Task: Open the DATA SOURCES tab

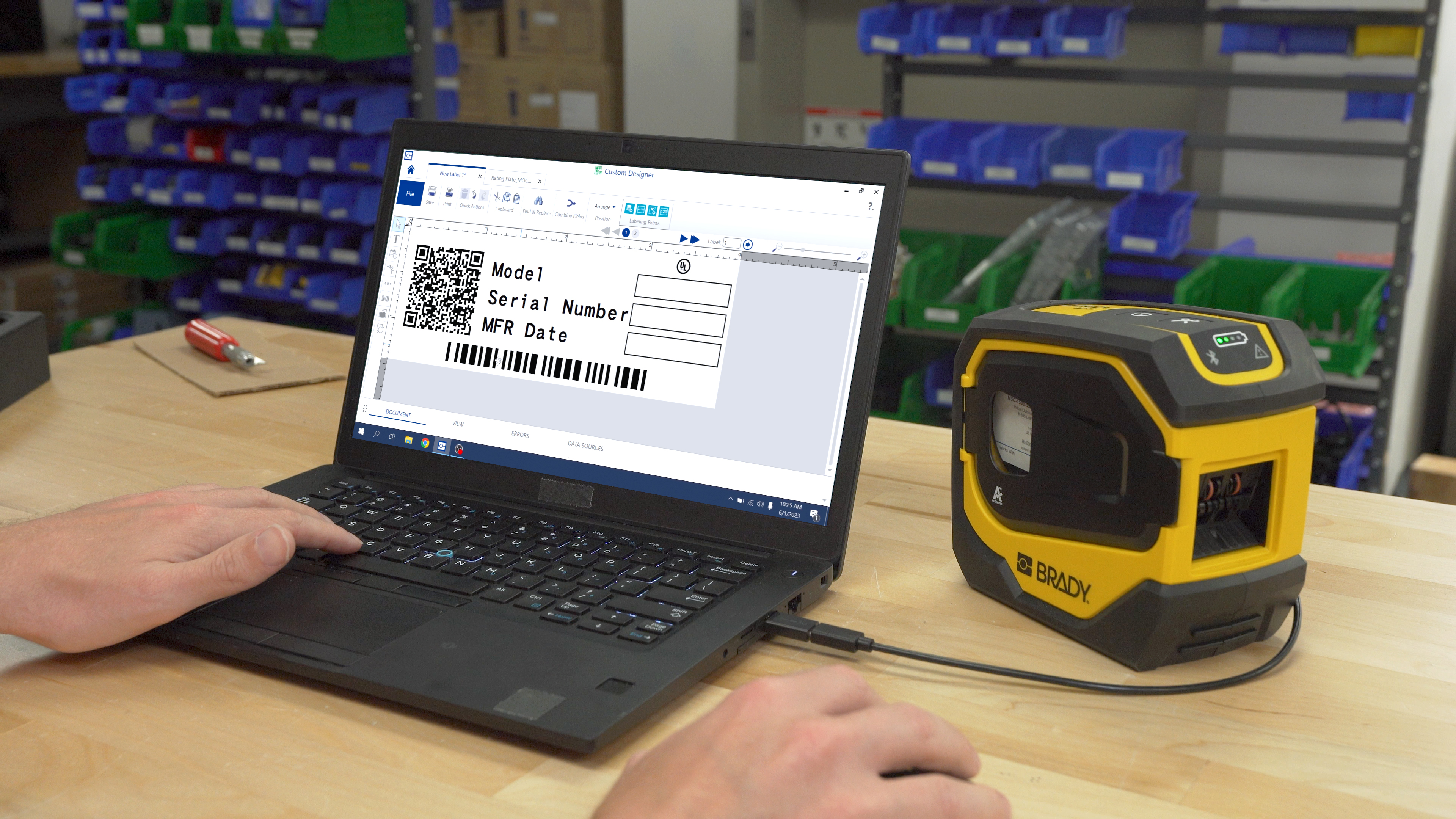Action: click(x=585, y=447)
